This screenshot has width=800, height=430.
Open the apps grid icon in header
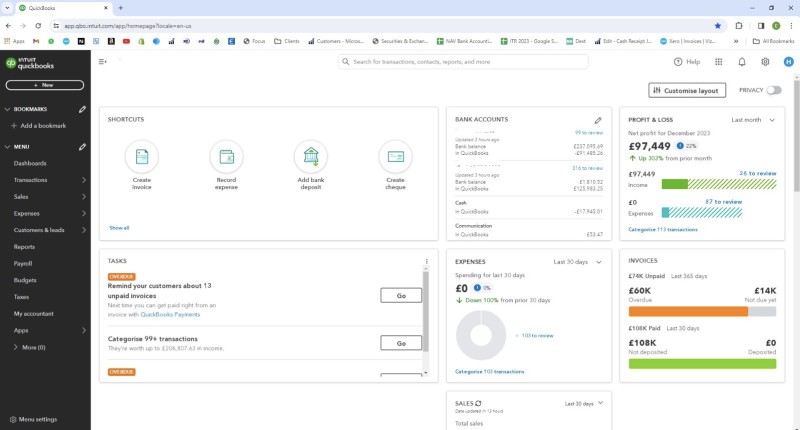coord(718,62)
